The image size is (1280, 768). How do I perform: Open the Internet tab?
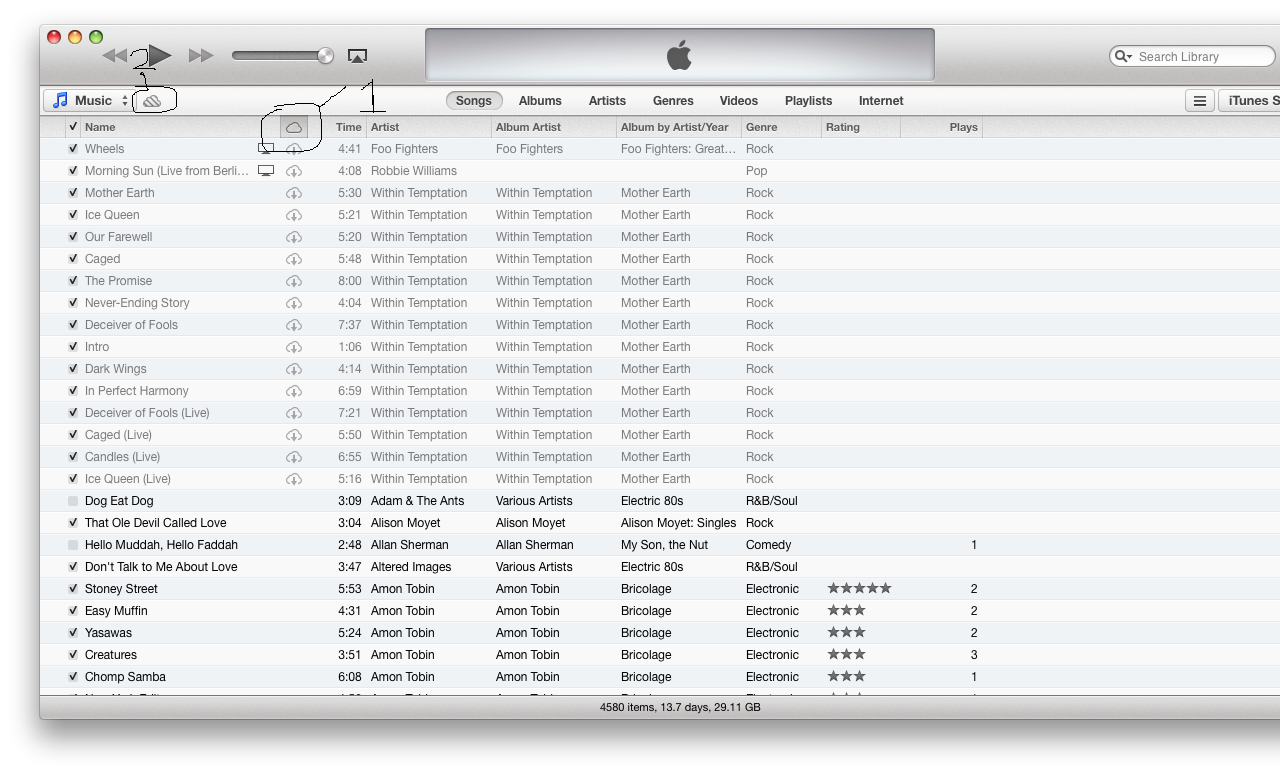(881, 101)
